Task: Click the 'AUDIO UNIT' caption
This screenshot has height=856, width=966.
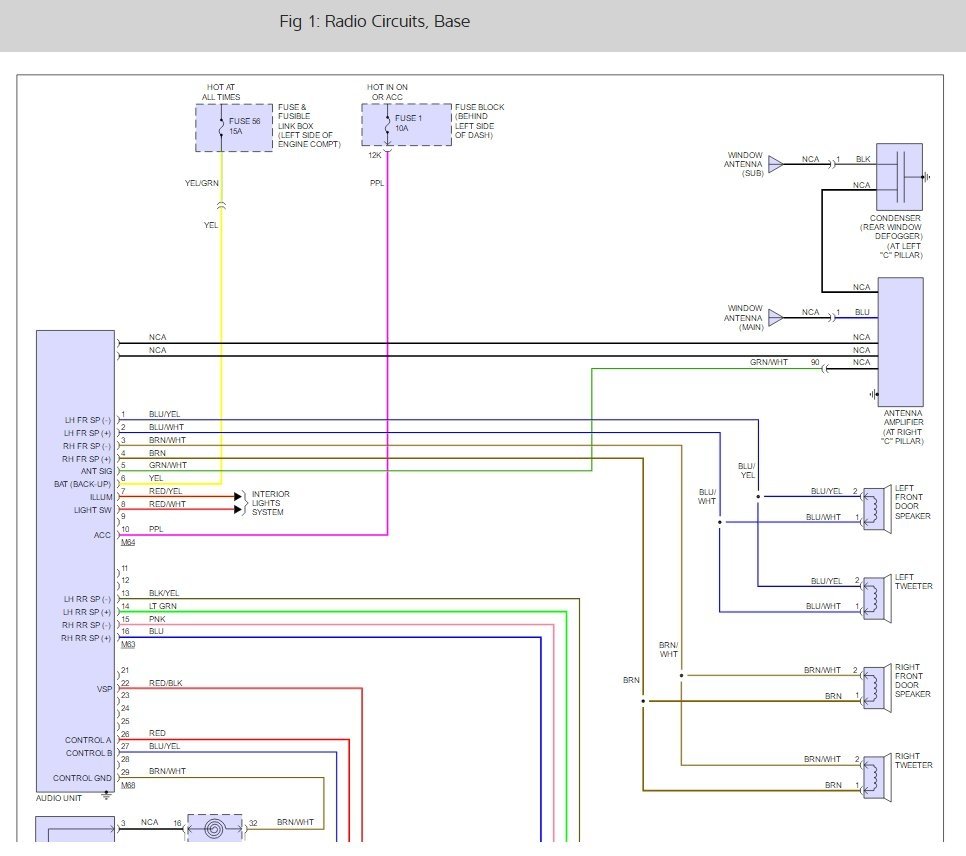Action: [x=59, y=798]
